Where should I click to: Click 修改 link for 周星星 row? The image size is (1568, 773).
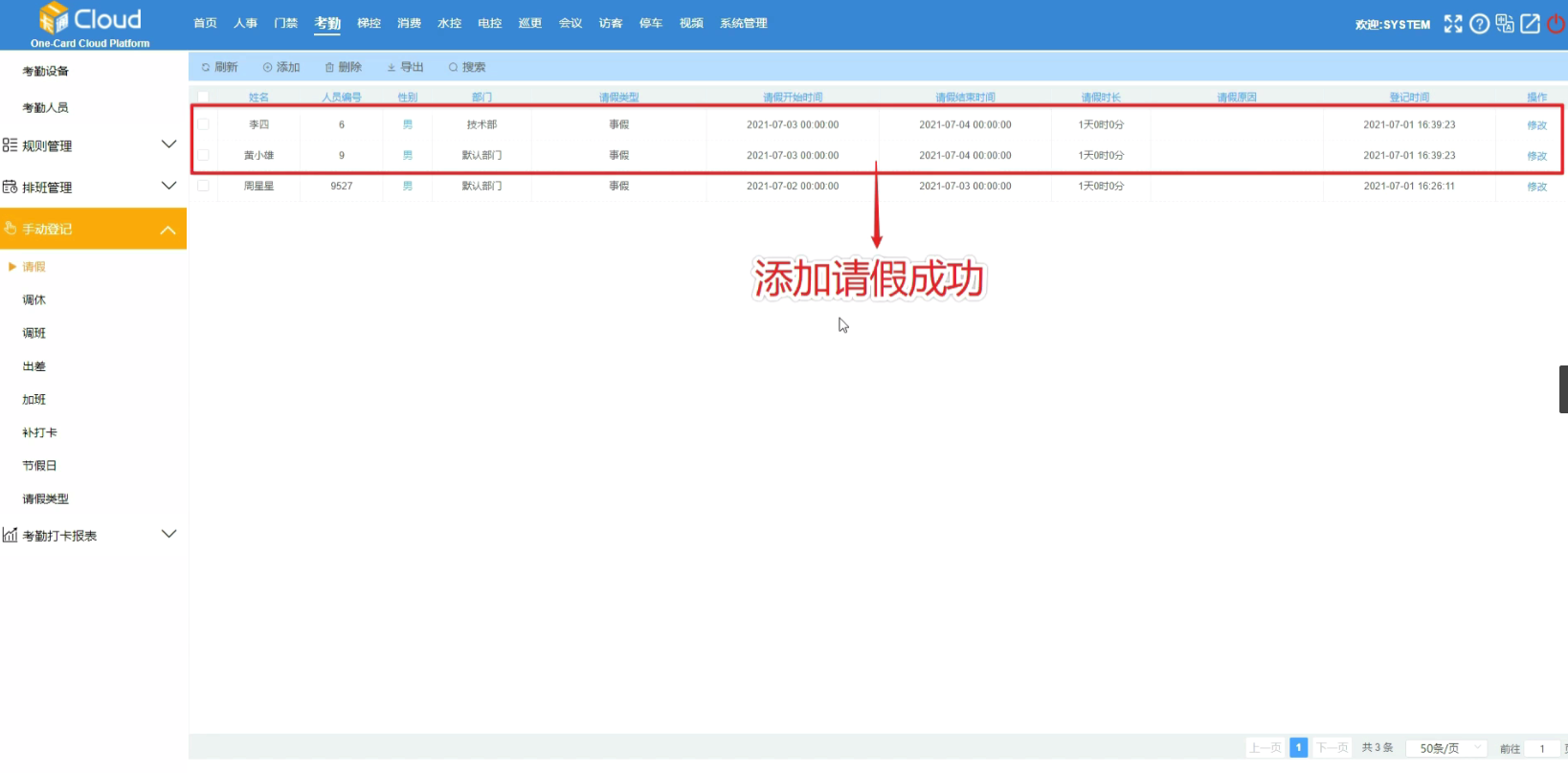[x=1536, y=187]
